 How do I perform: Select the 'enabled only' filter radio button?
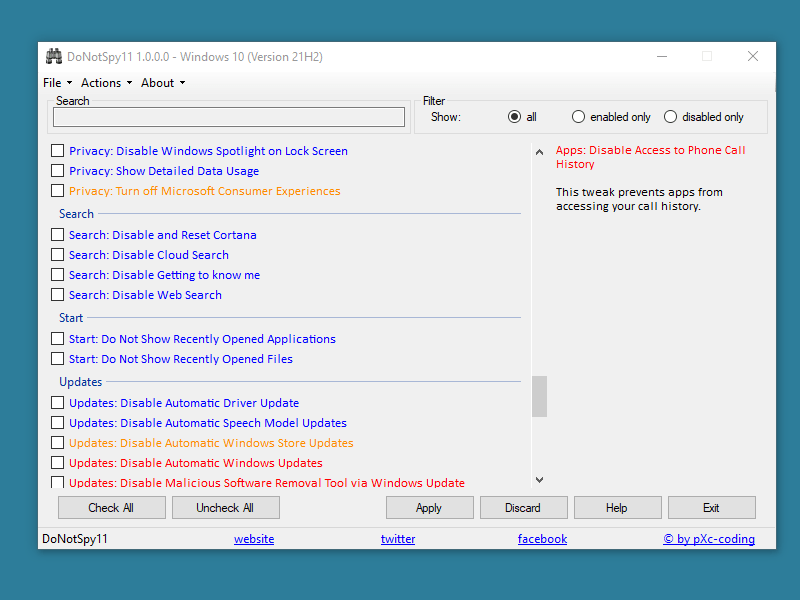578,117
